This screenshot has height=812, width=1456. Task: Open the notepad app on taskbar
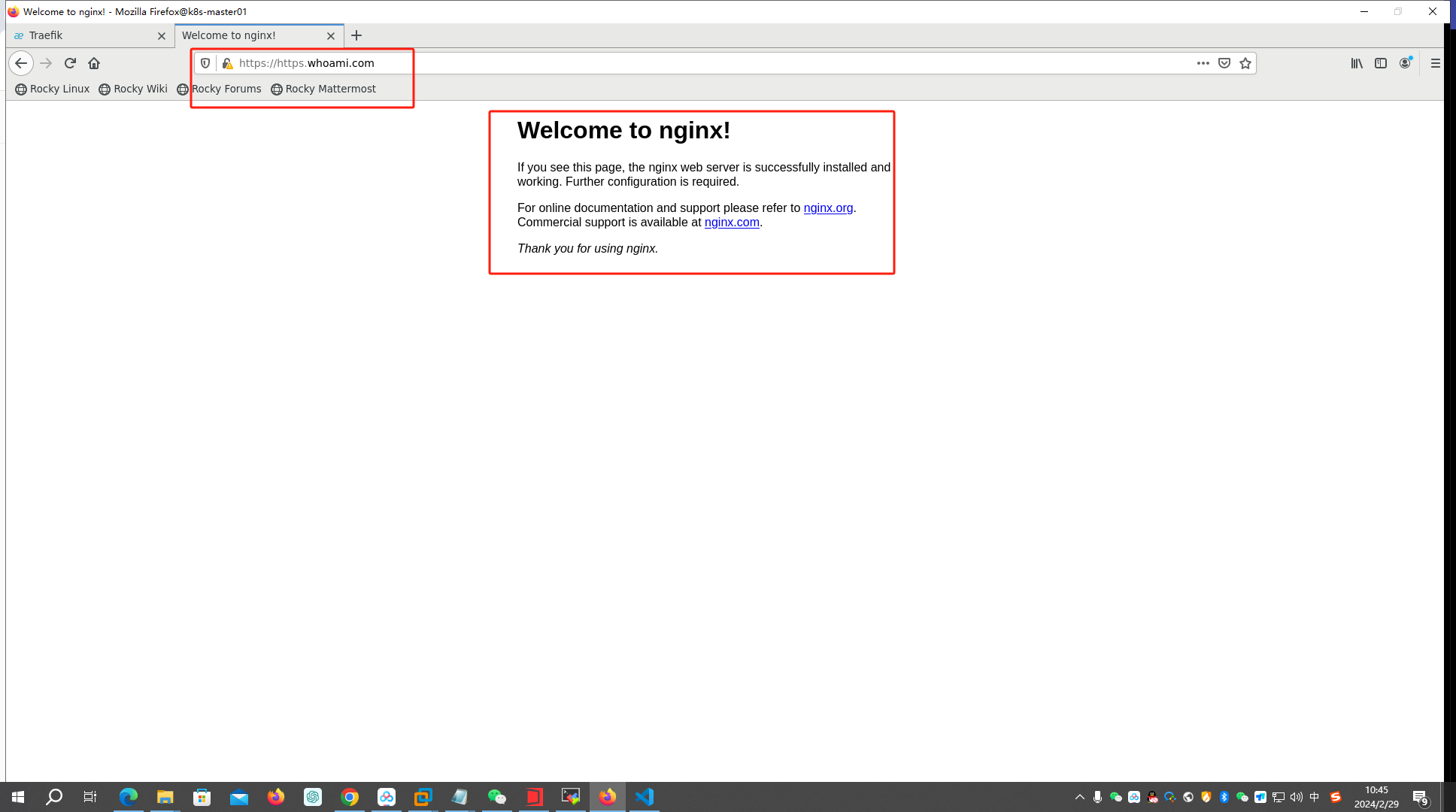[x=460, y=797]
